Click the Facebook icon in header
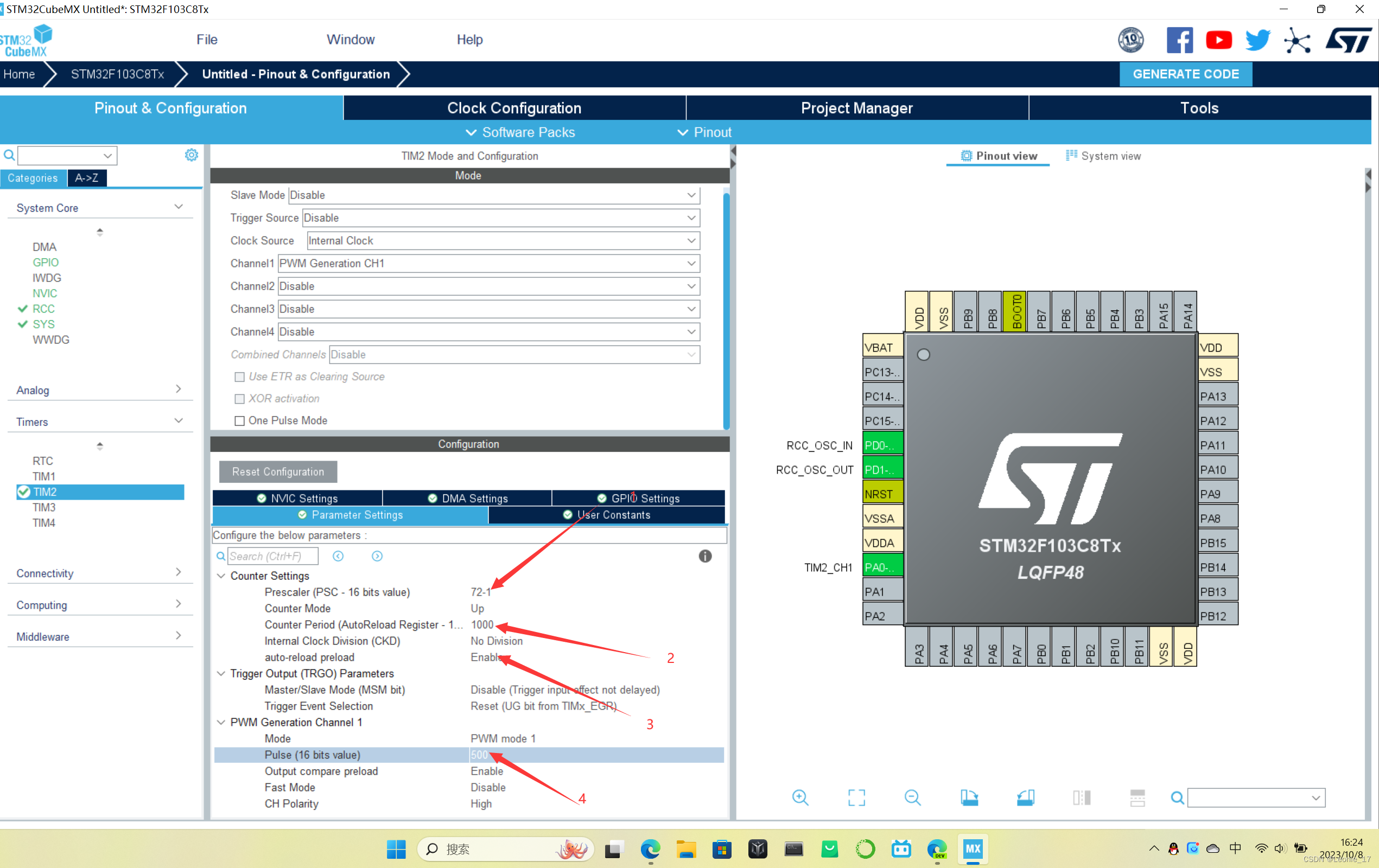Image resolution: width=1379 pixels, height=868 pixels. (x=1179, y=40)
